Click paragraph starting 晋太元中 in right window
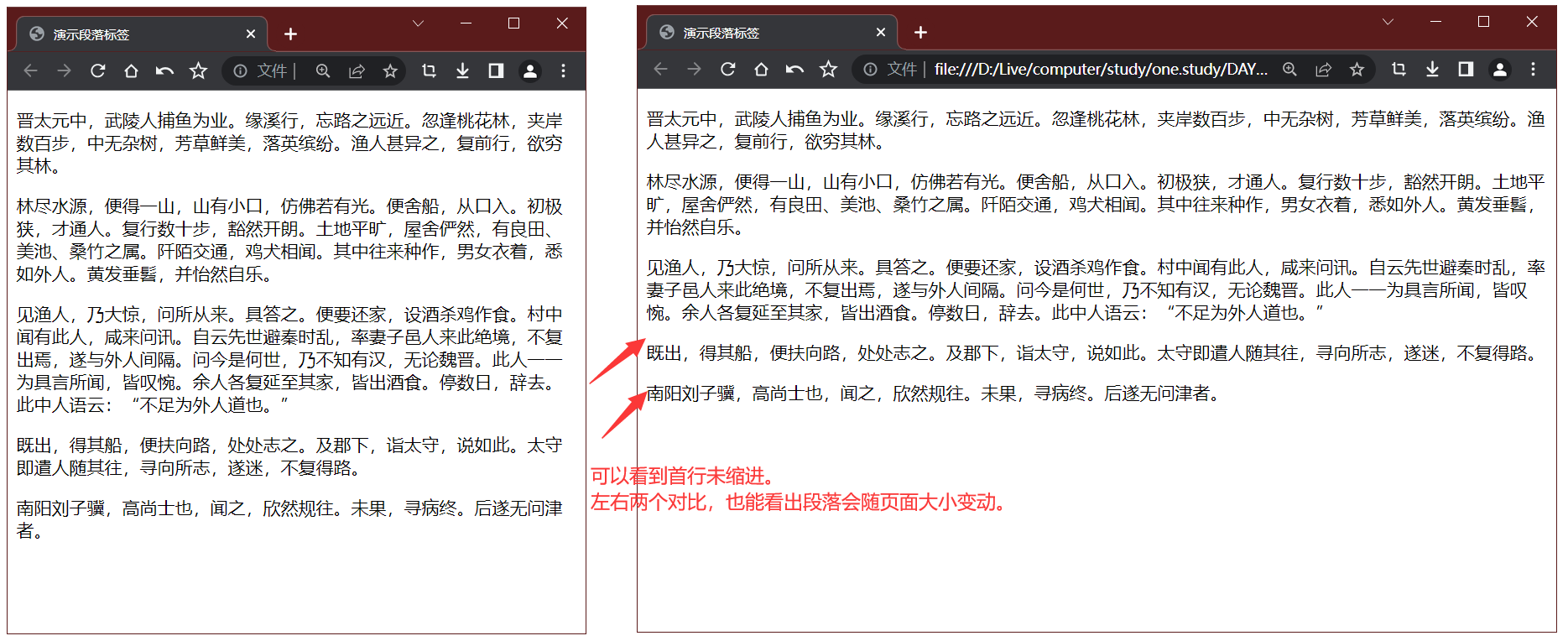Image resolution: width=1568 pixels, height=641 pixels. [1096, 130]
